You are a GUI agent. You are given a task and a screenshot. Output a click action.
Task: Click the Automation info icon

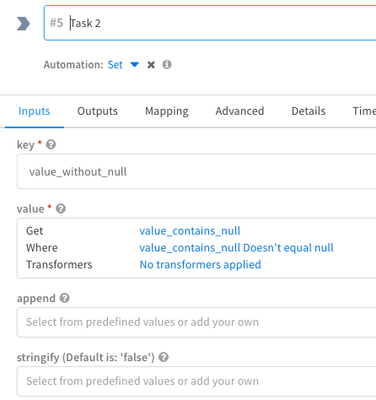pos(167,64)
